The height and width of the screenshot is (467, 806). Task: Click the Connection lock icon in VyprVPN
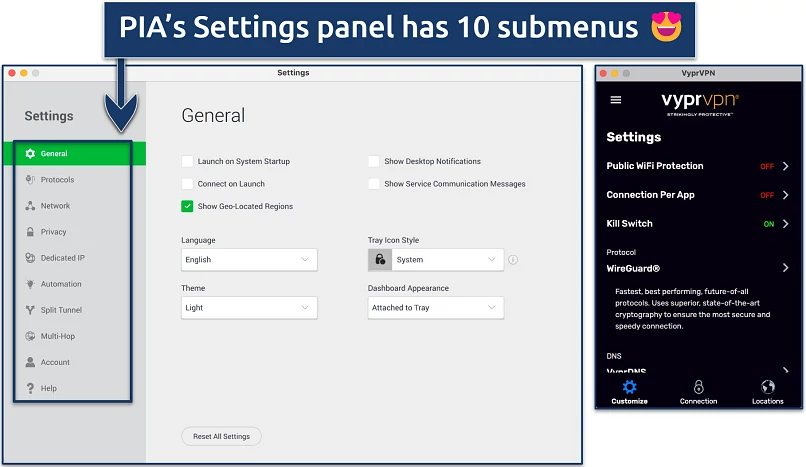click(699, 387)
